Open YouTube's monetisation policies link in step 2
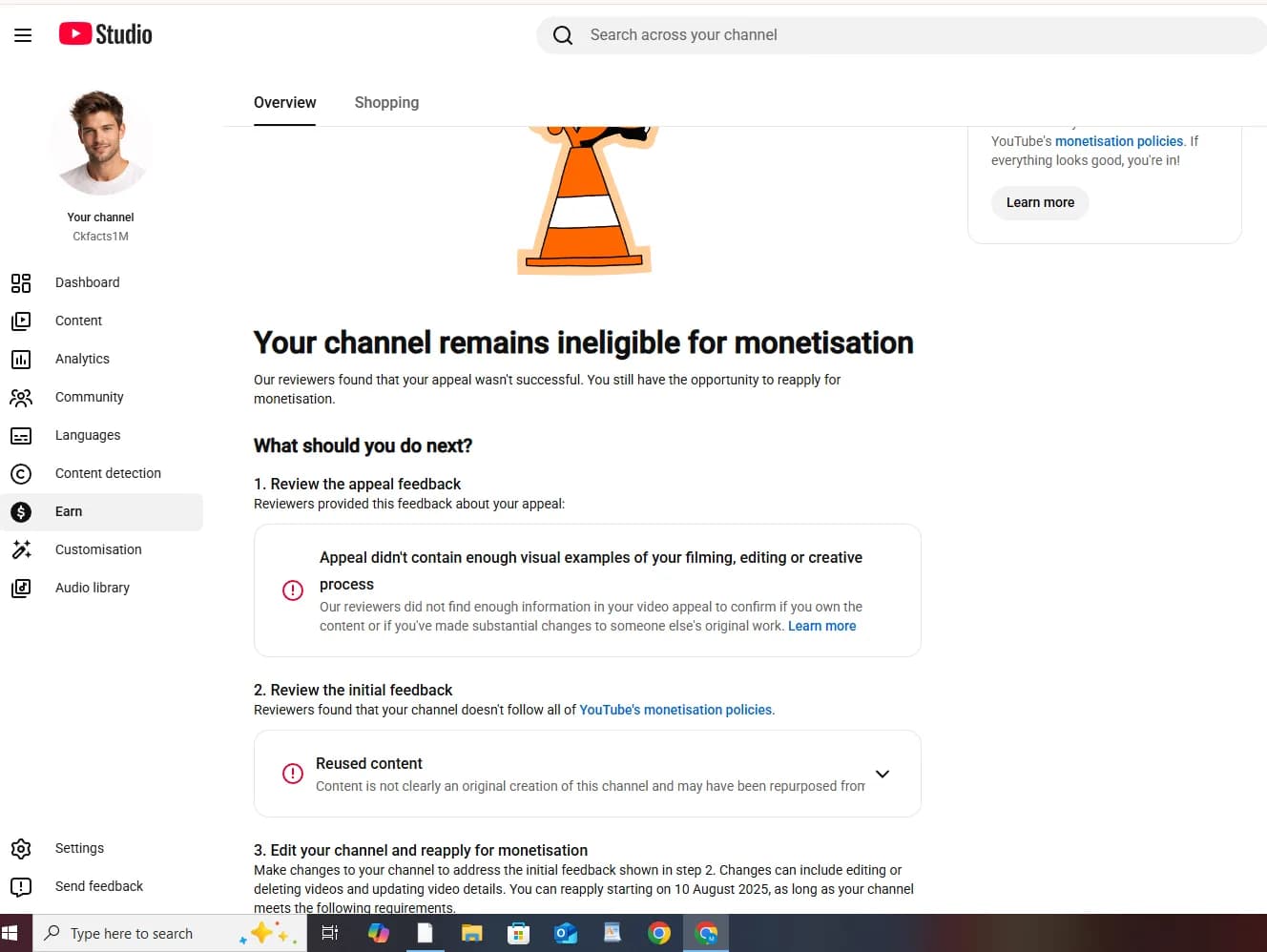Image resolution: width=1267 pixels, height=952 pixels. coord(676,710)
